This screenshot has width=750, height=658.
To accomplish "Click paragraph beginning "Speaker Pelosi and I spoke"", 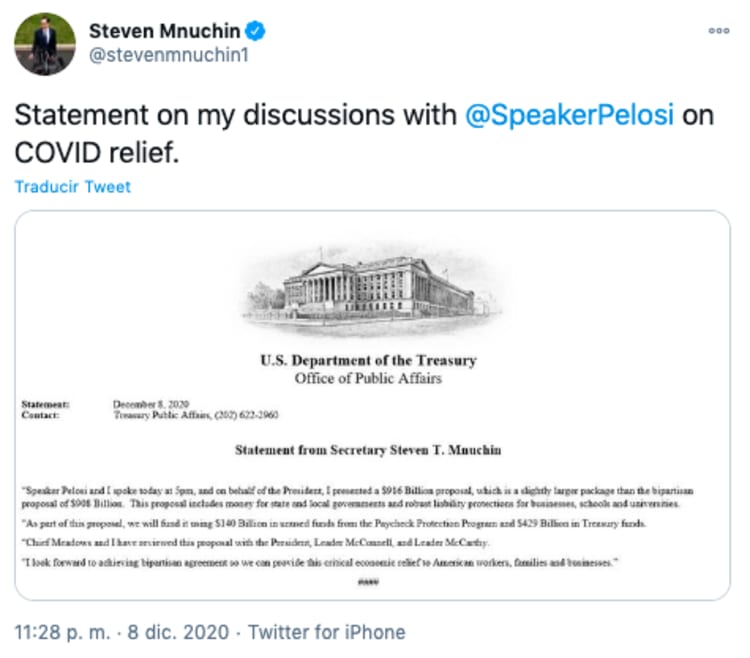I will [x=370, y=497].
